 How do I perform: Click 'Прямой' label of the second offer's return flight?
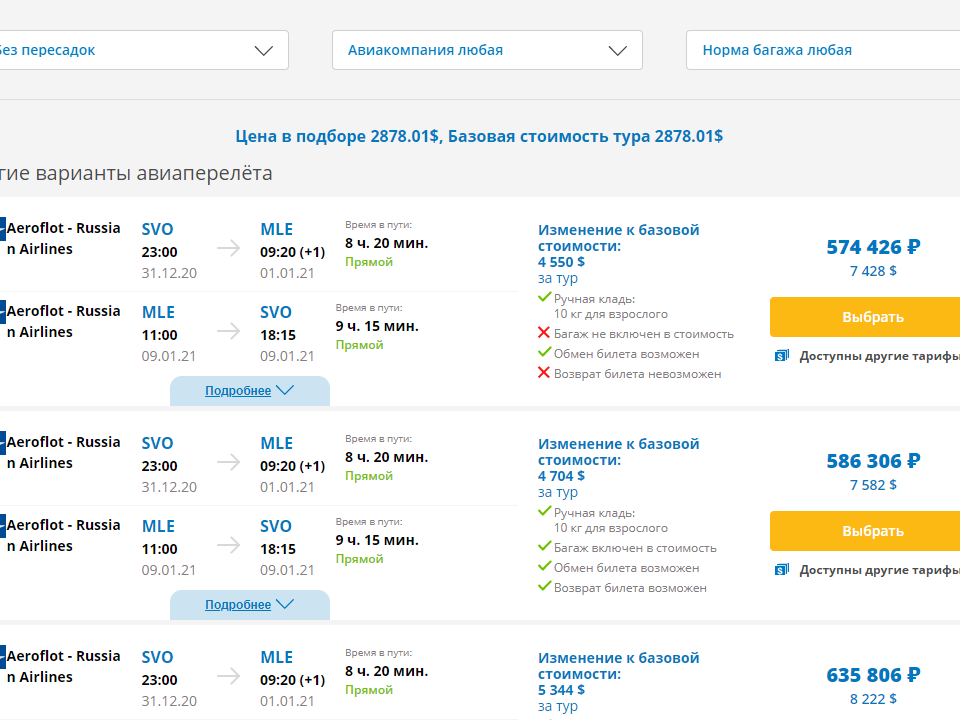359,559
